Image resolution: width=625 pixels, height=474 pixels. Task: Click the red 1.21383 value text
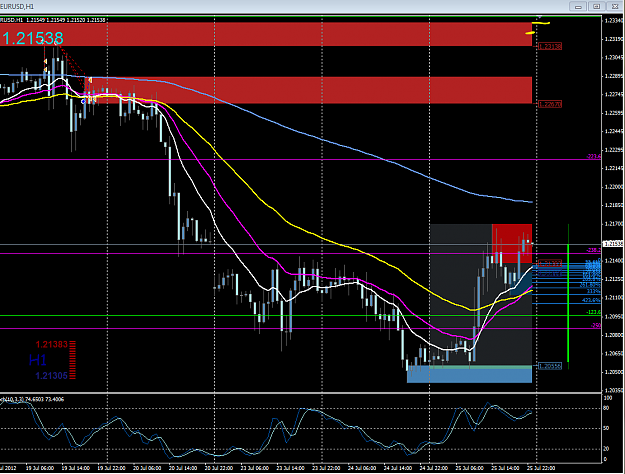click(51, 345)
